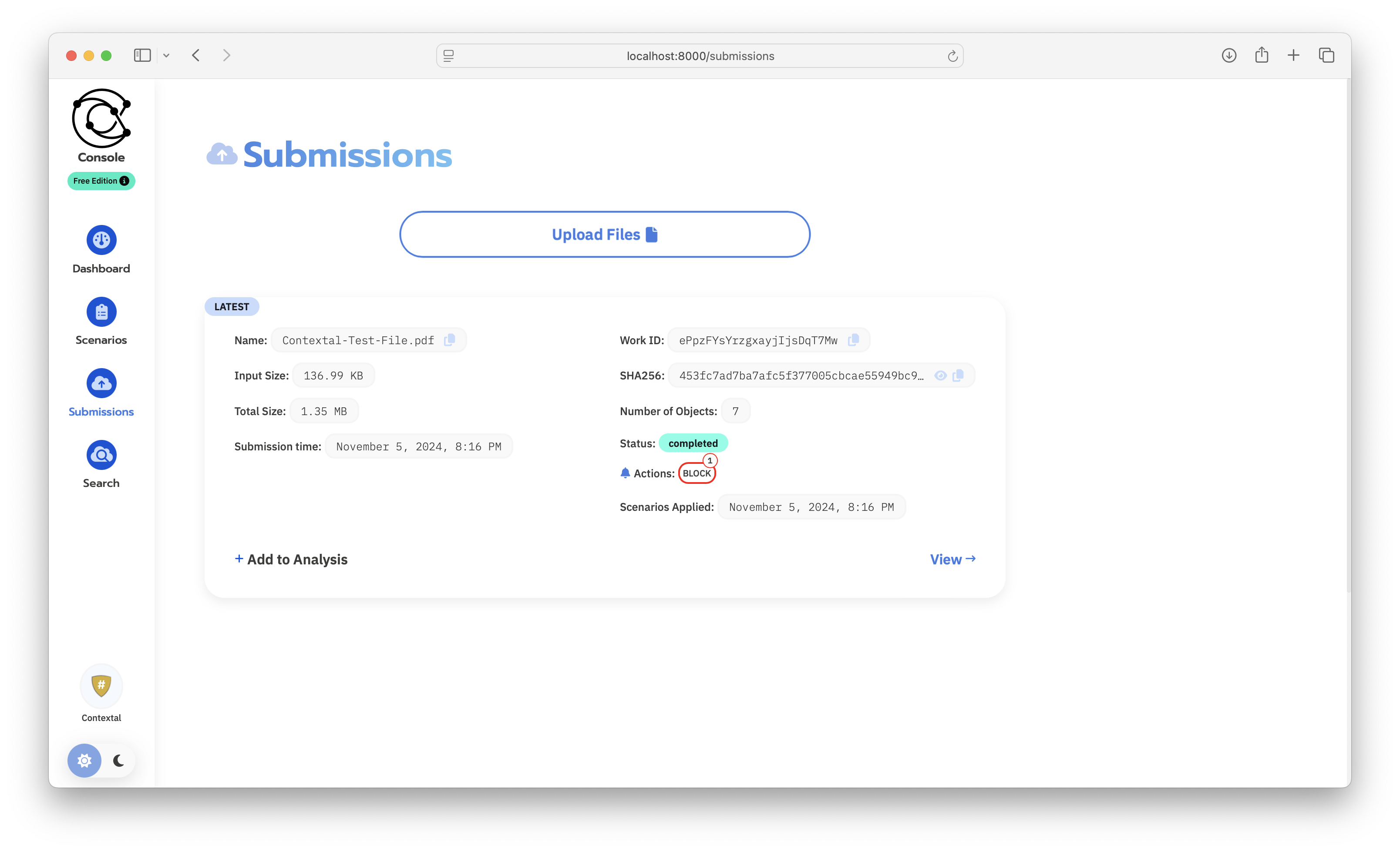Click the Contextal shield icon

pos(101,686)
